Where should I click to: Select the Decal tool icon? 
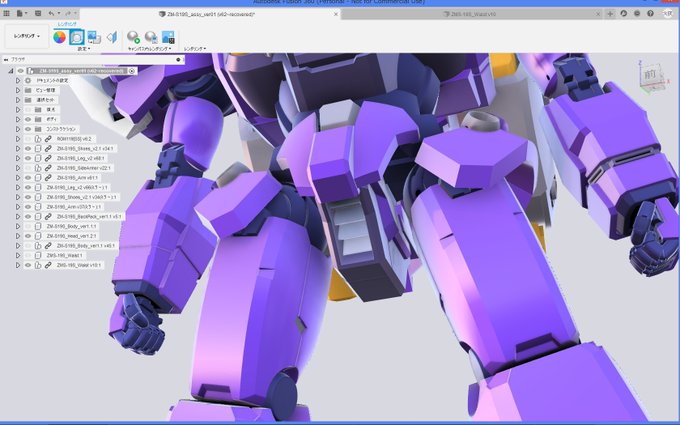coord(94,37)
